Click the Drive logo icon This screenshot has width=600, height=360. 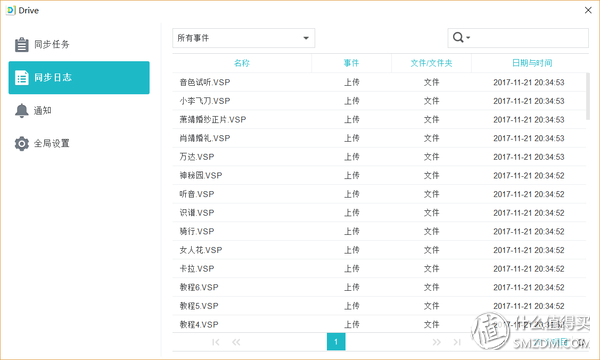point(11,10)
